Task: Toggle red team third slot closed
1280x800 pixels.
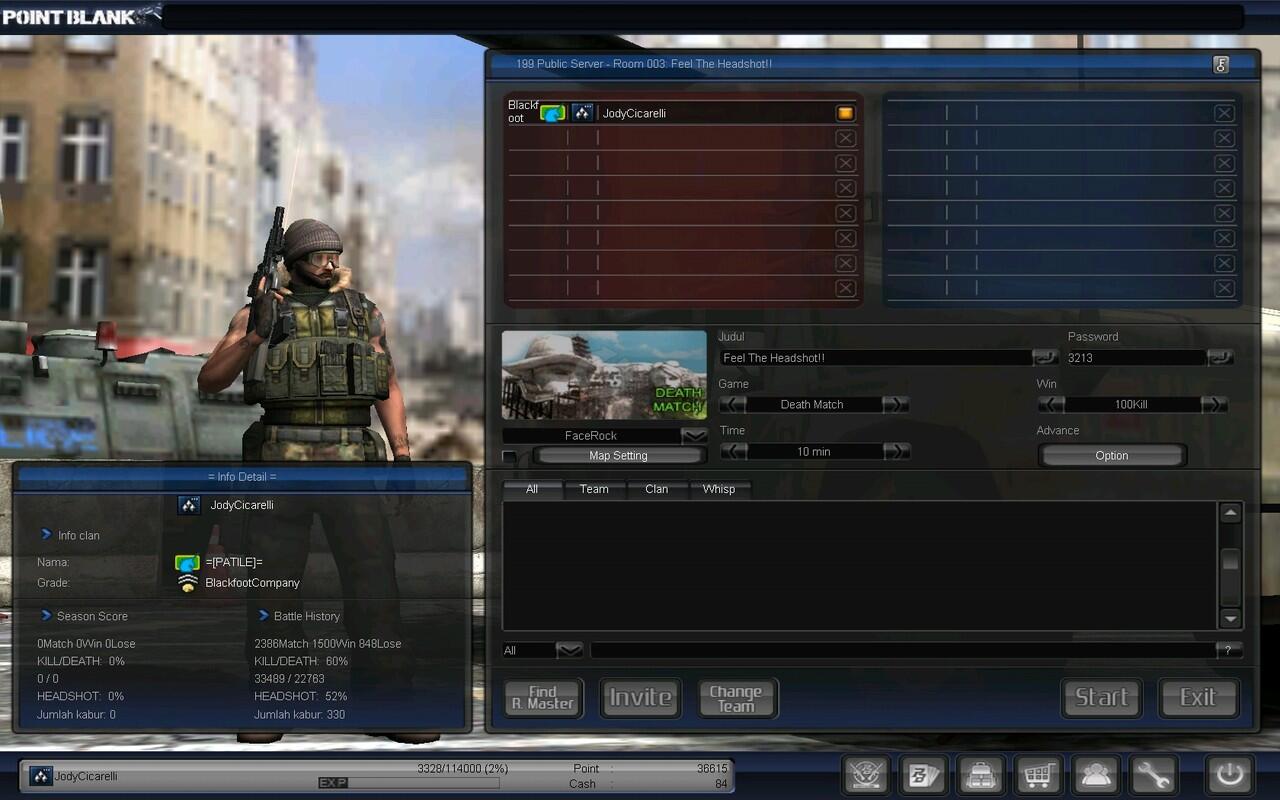Action: click(845, 163)
